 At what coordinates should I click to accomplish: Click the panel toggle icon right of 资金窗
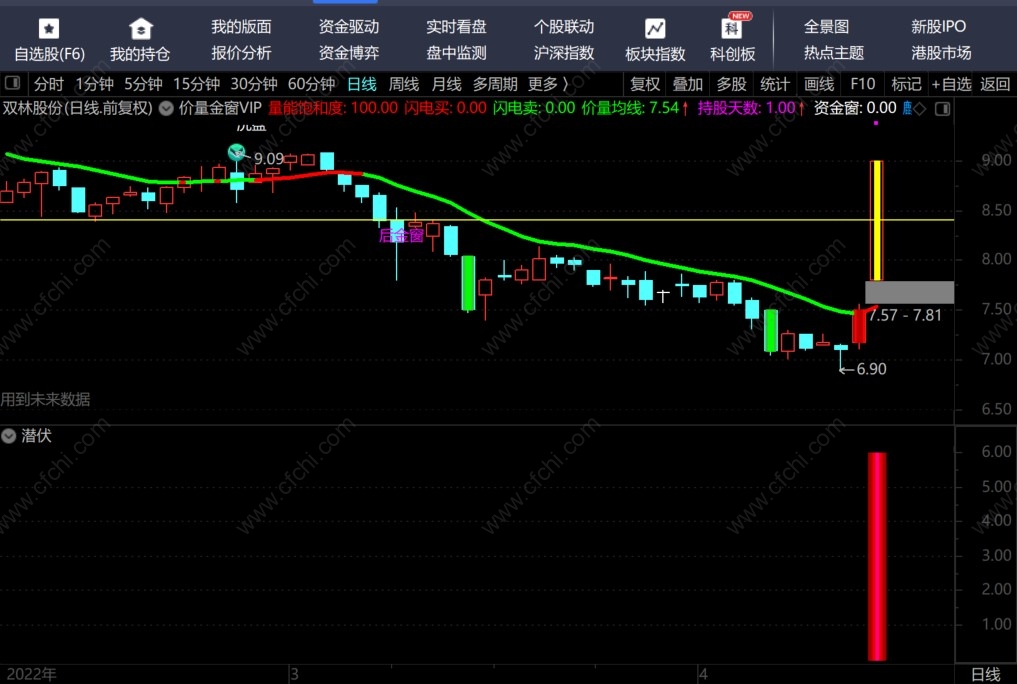pos(942,108)
